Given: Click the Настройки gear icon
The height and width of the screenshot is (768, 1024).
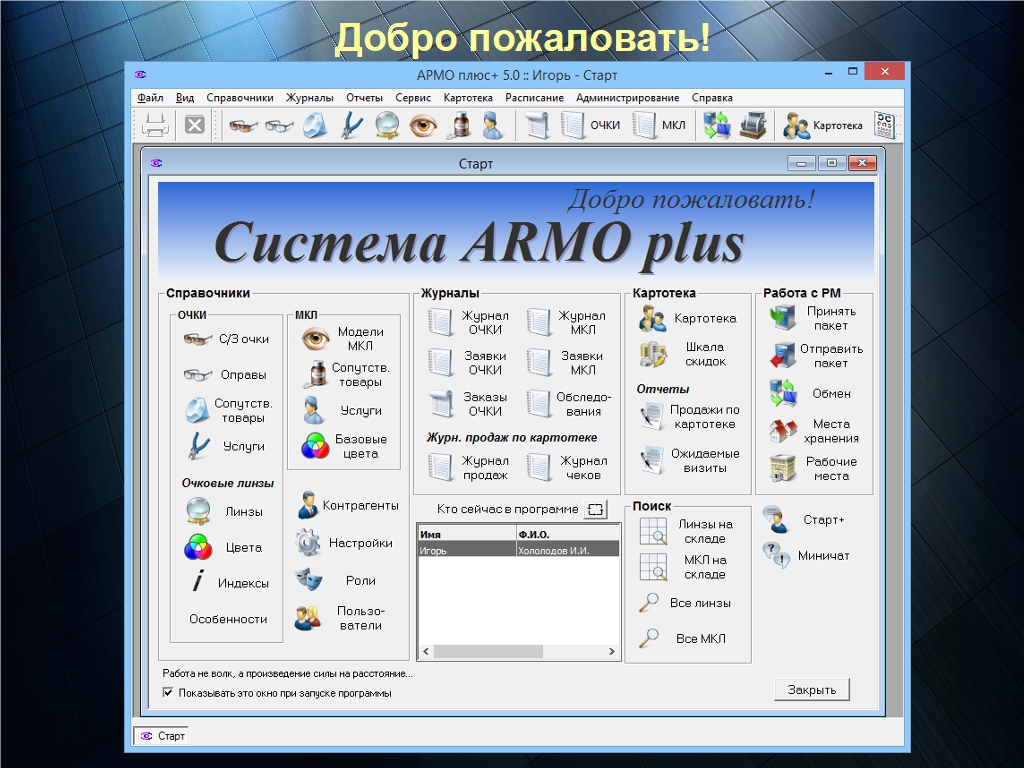Looking at the screenshot, I should 307,543.
